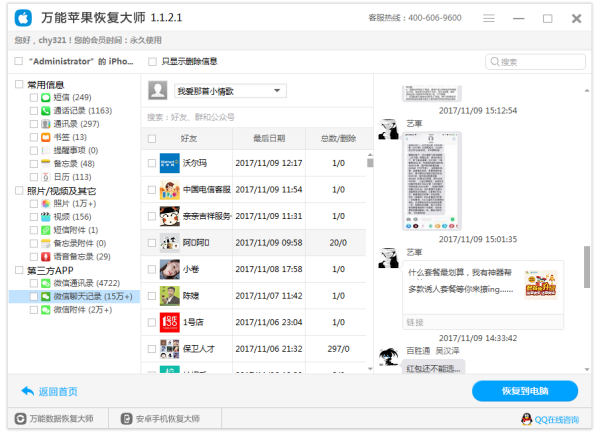The width and height of the screenshot is (600, 432).
Task: Click the 微信附件 WeChat icon
Action: [x=46, y=310]
